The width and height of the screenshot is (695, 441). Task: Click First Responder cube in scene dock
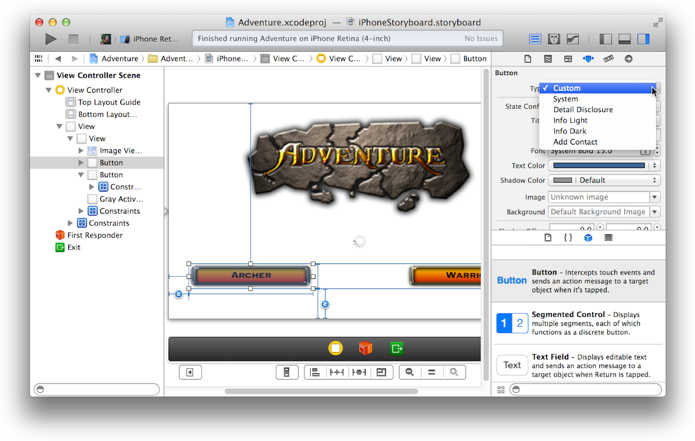click(x=365, y=348)
